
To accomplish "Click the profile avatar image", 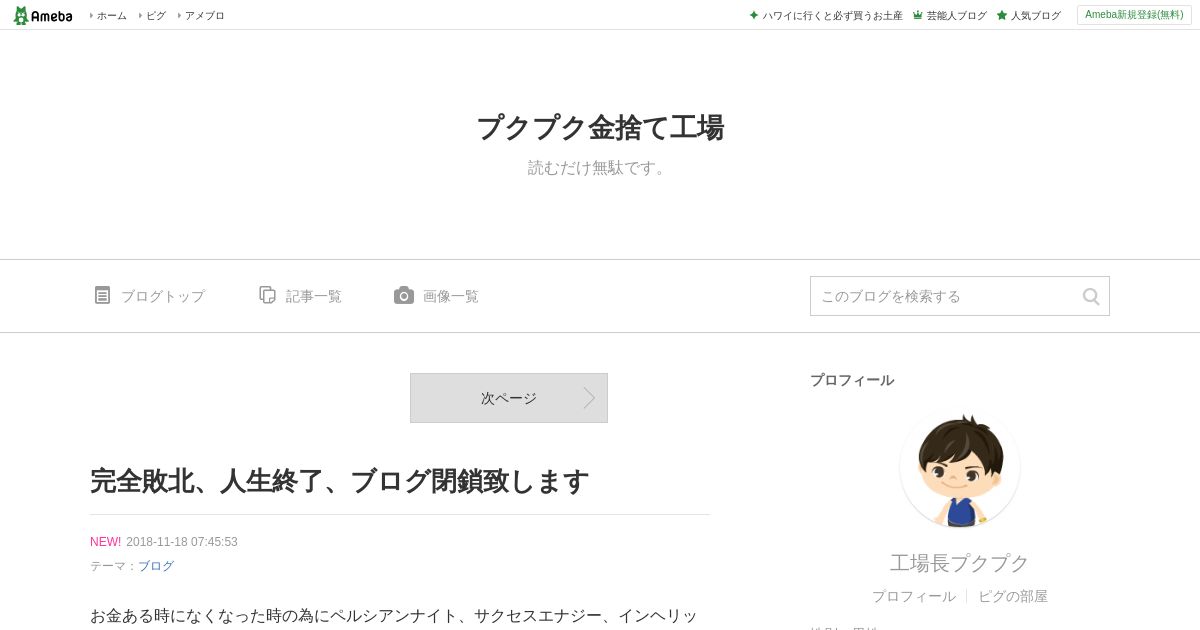I will [x=960, y=468].
